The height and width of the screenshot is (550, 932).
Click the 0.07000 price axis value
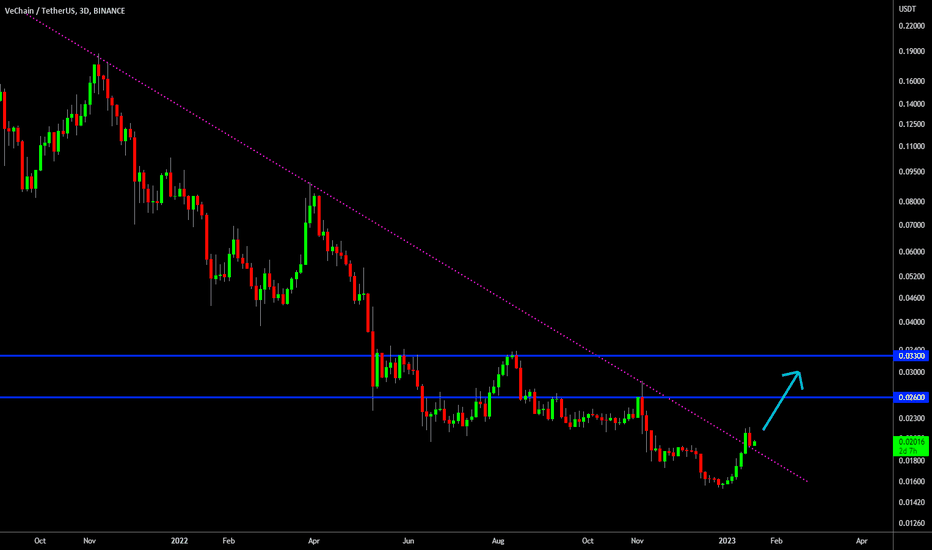[x=912, y=225]
